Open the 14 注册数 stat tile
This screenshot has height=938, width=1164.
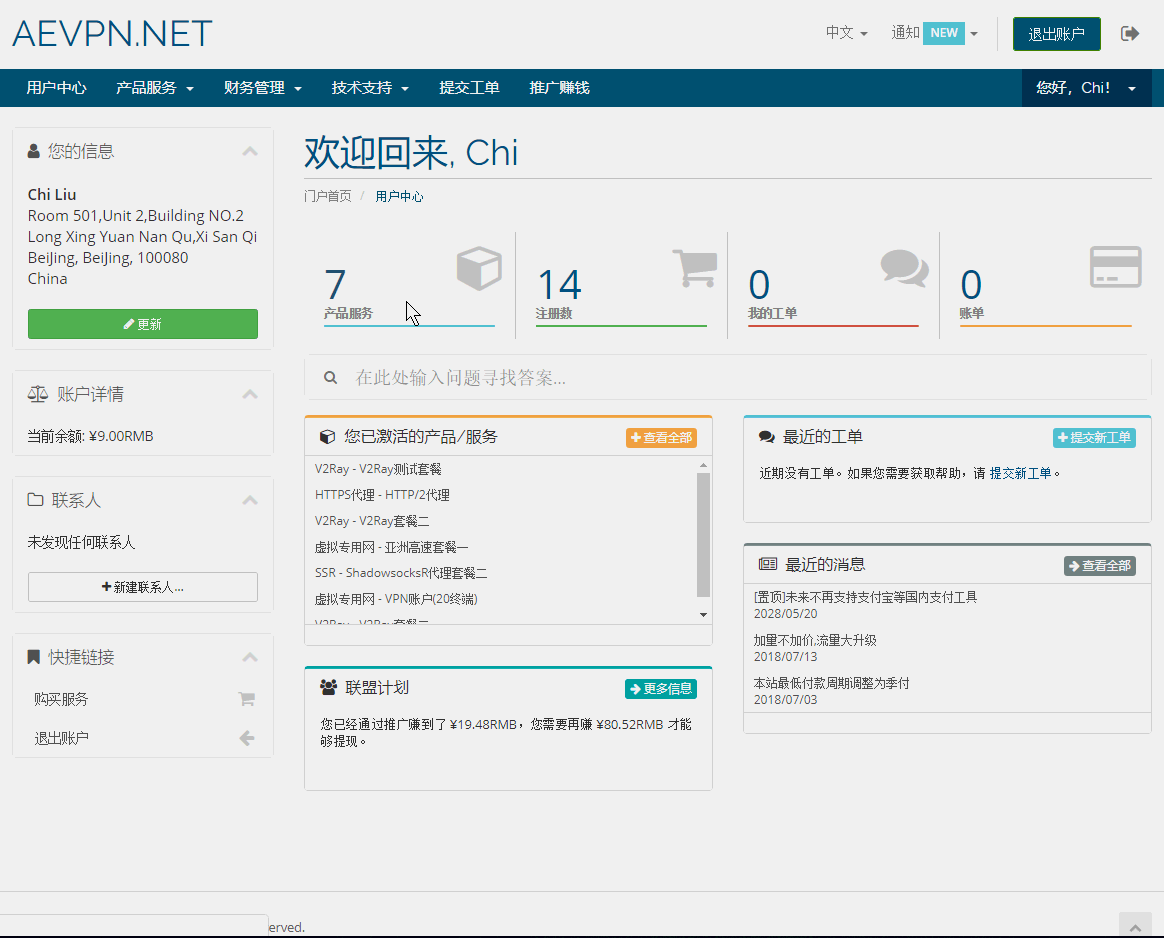coord(621,286)
